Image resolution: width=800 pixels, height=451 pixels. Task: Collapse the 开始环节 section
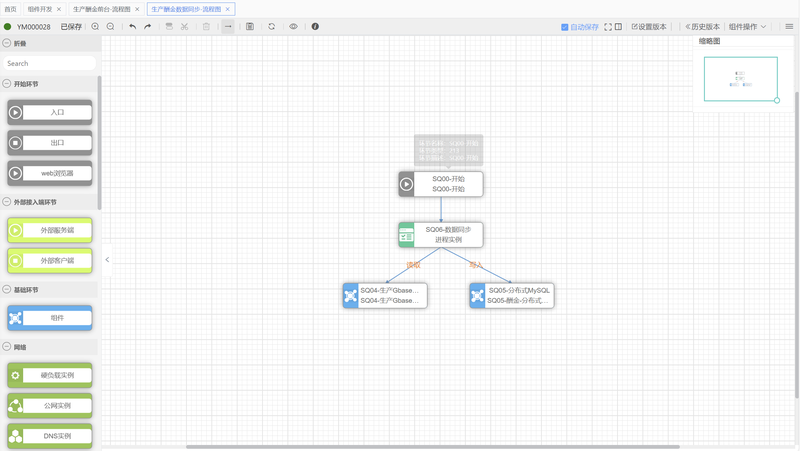pos(7,84)
